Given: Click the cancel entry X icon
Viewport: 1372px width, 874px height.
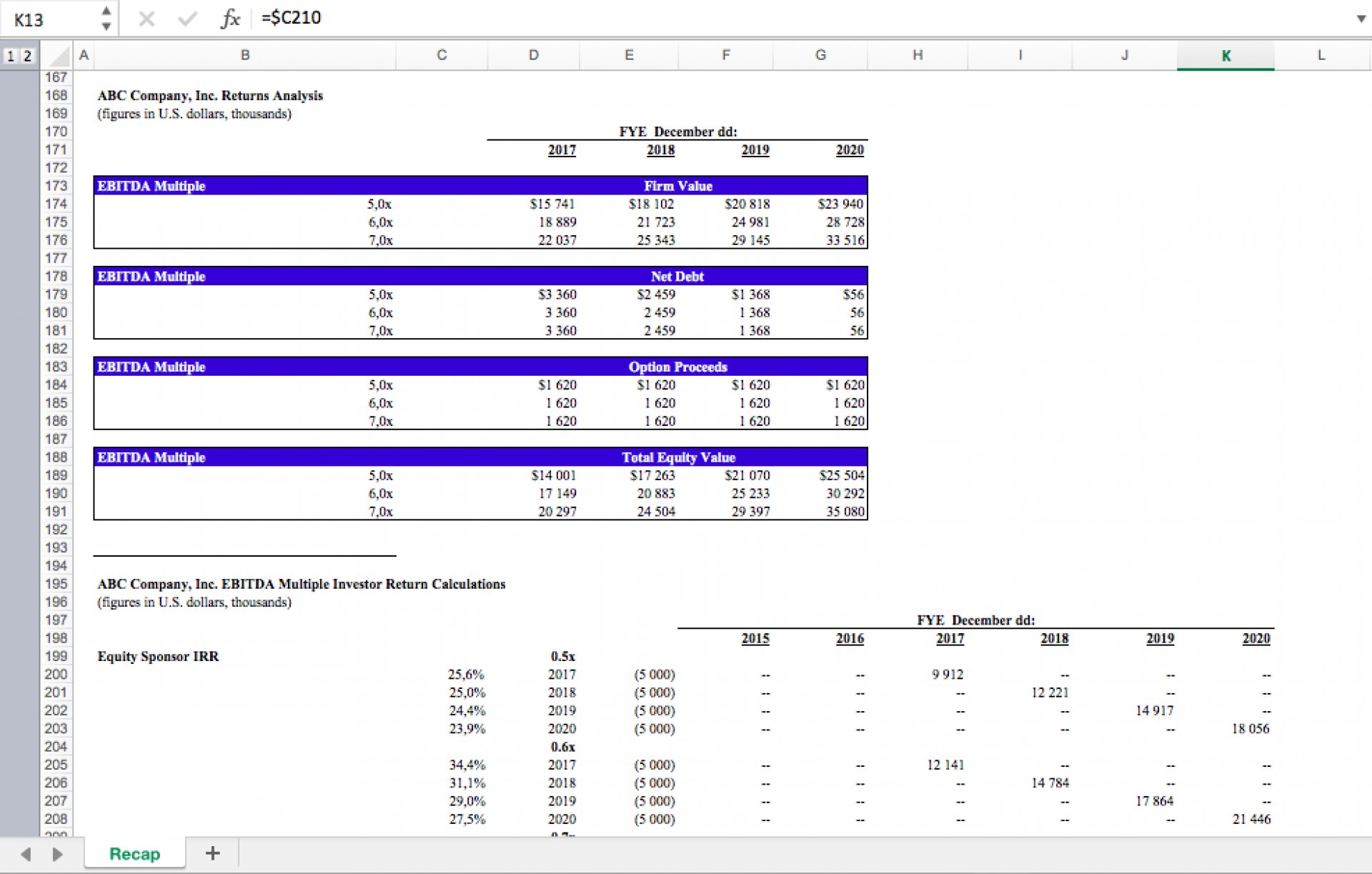Looking at the screenshot, I should (x=146, y=19).
